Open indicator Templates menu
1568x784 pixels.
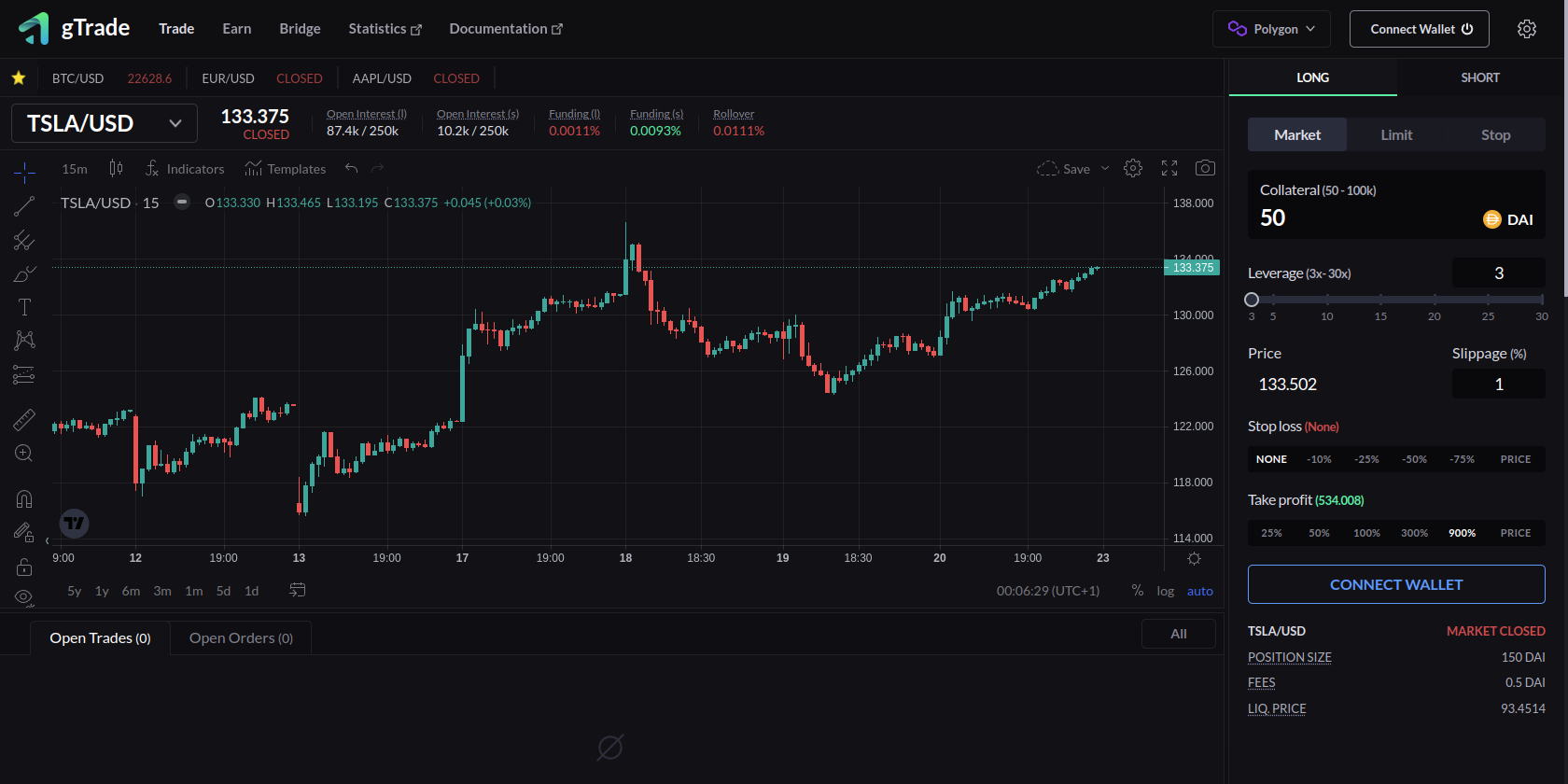tap(286, 169)
